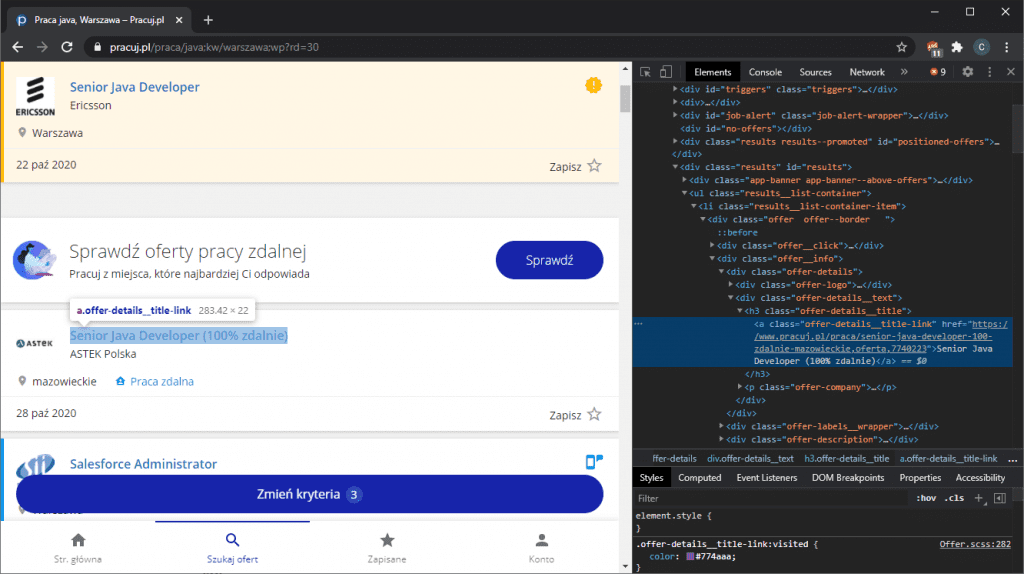Open the Event Listeners tab

[767, 478]
